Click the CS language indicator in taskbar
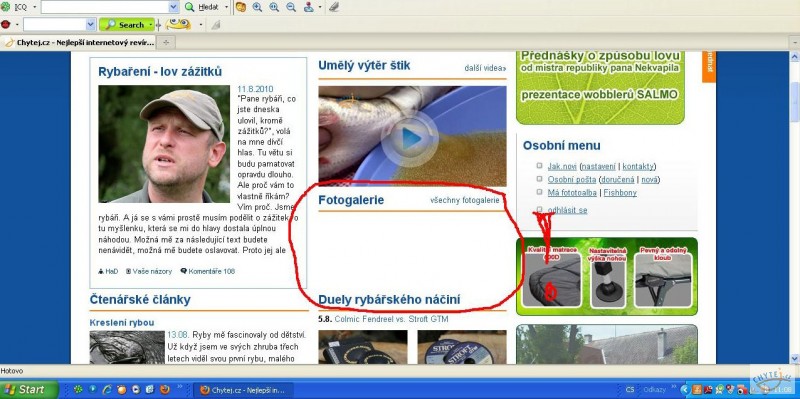This screenshot has width=800, height=399. 630,390
